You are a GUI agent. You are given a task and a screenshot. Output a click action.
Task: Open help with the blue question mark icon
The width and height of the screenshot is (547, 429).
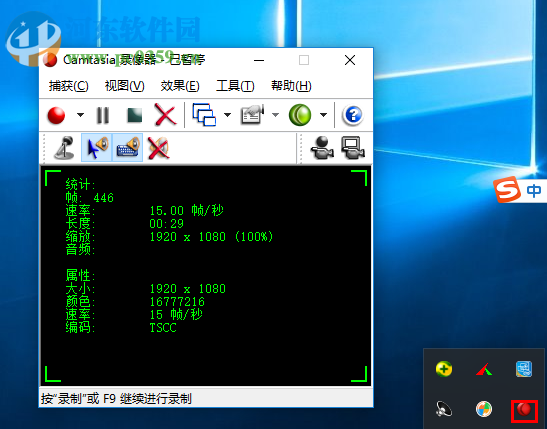click(x=353, y=115)
